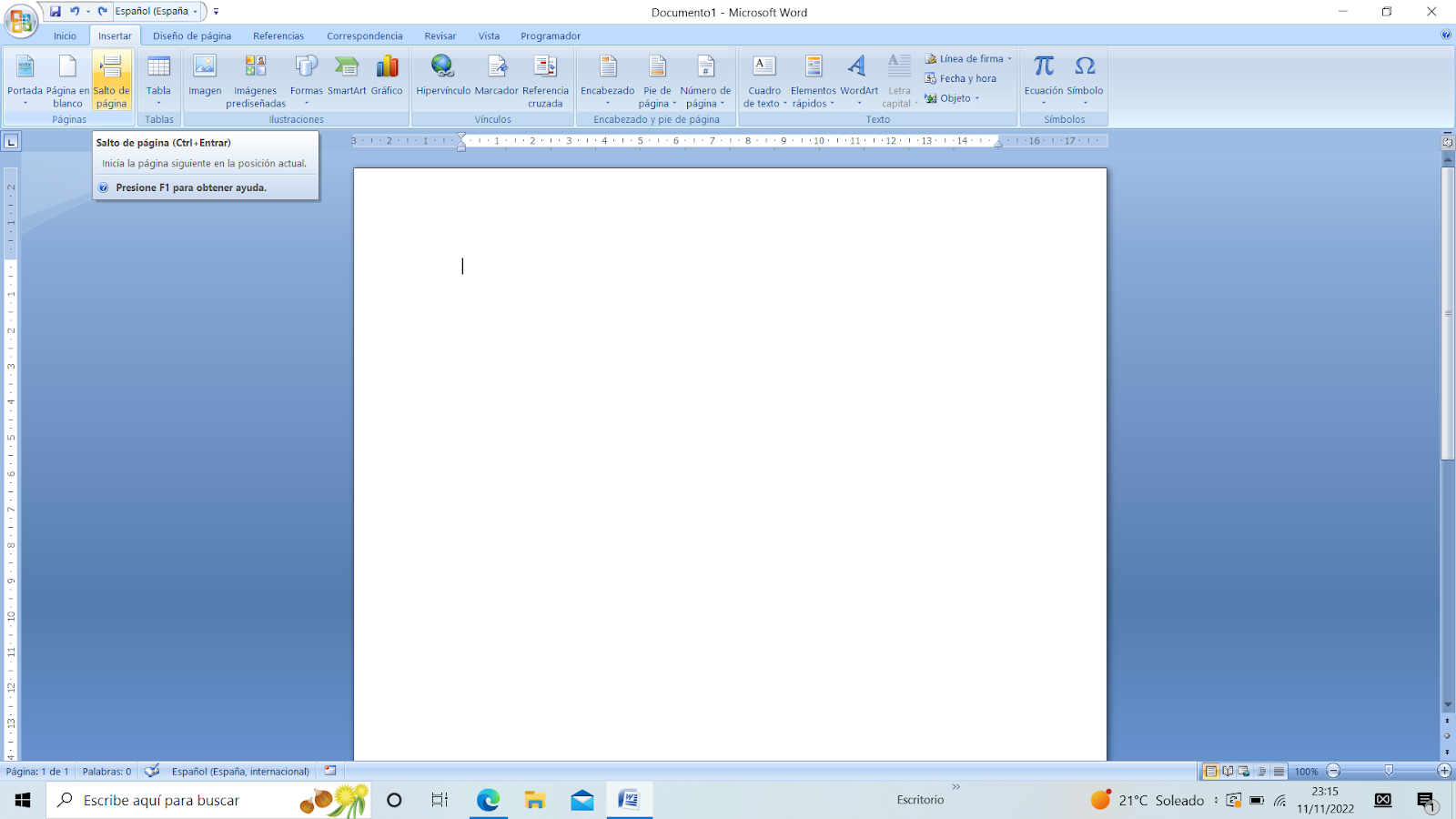Click the Salto de página button
This screenshot has width=1456, height=819.
point(112,80)
